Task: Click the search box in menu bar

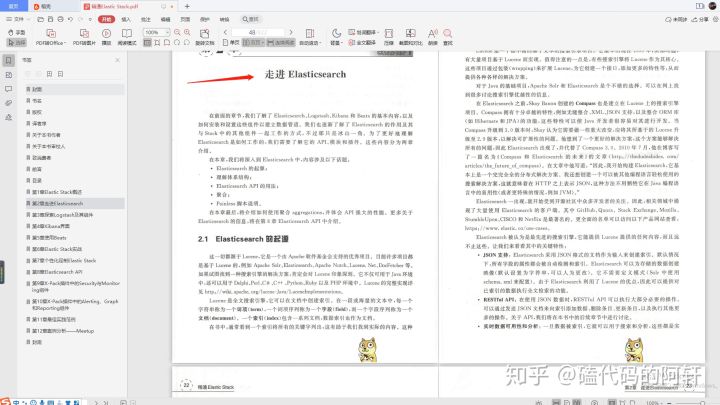Action: [x=251, y=19]
